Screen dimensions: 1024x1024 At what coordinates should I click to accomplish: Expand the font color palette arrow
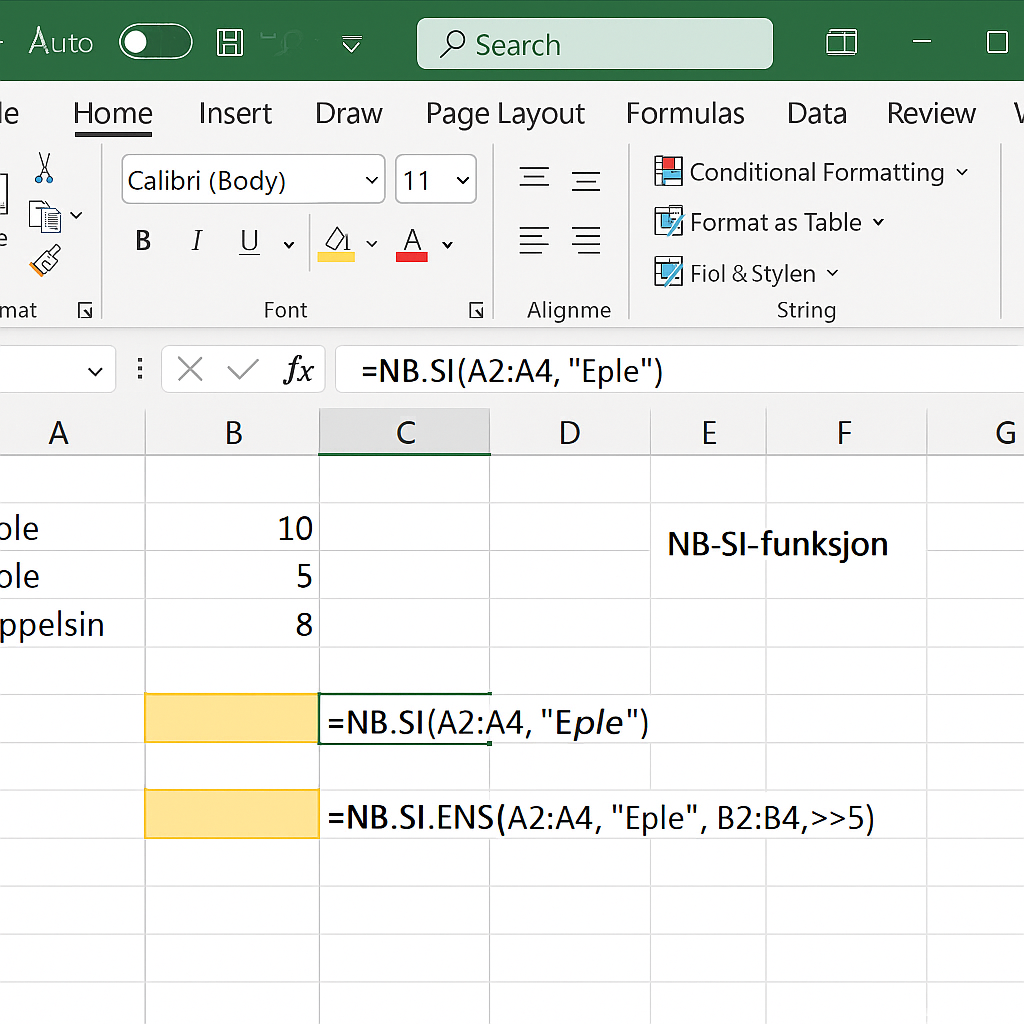[447, 245]
